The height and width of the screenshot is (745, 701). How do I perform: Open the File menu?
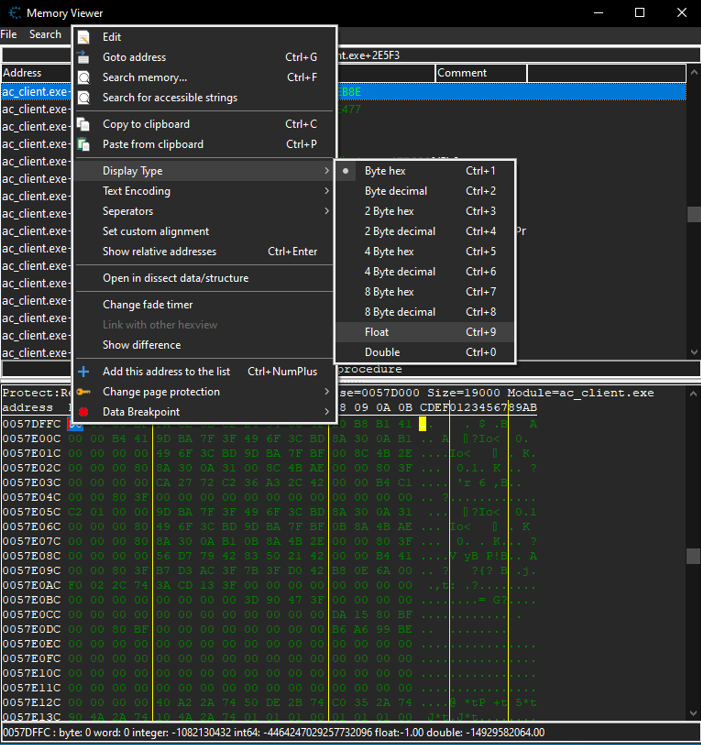[9, 34]
